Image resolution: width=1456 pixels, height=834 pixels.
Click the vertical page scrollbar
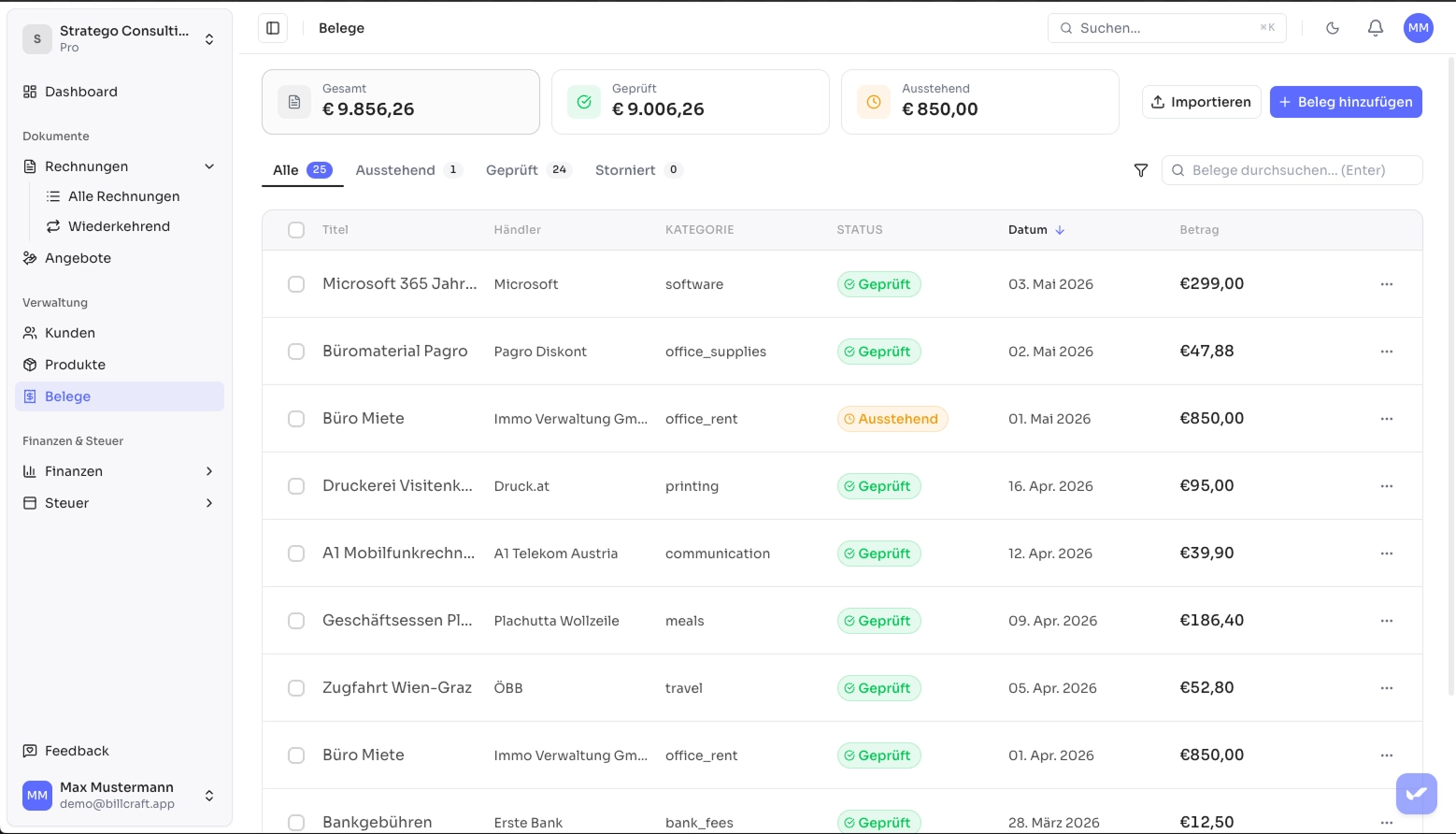tap(1450, 374)
